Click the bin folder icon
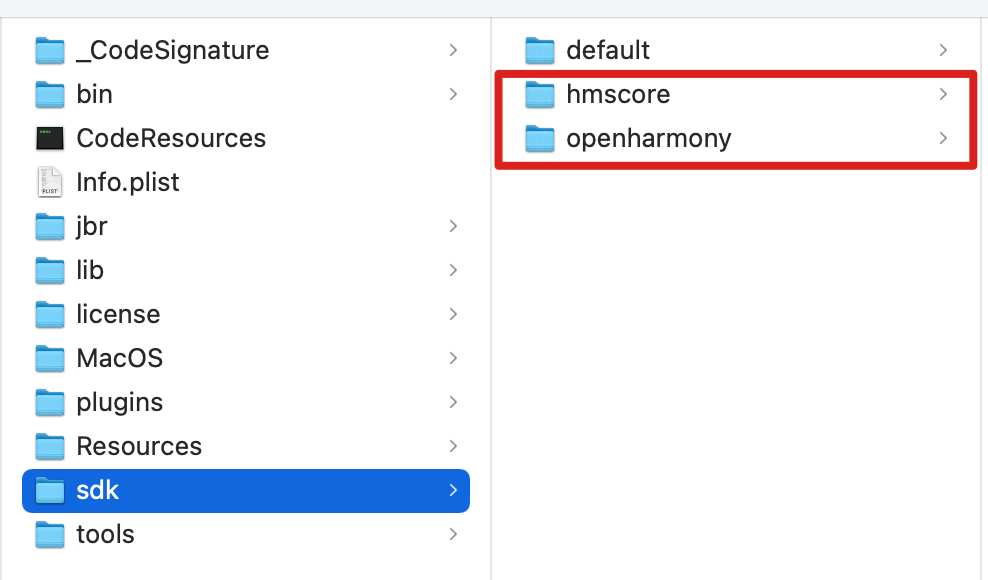 click(x=50, y=94)
